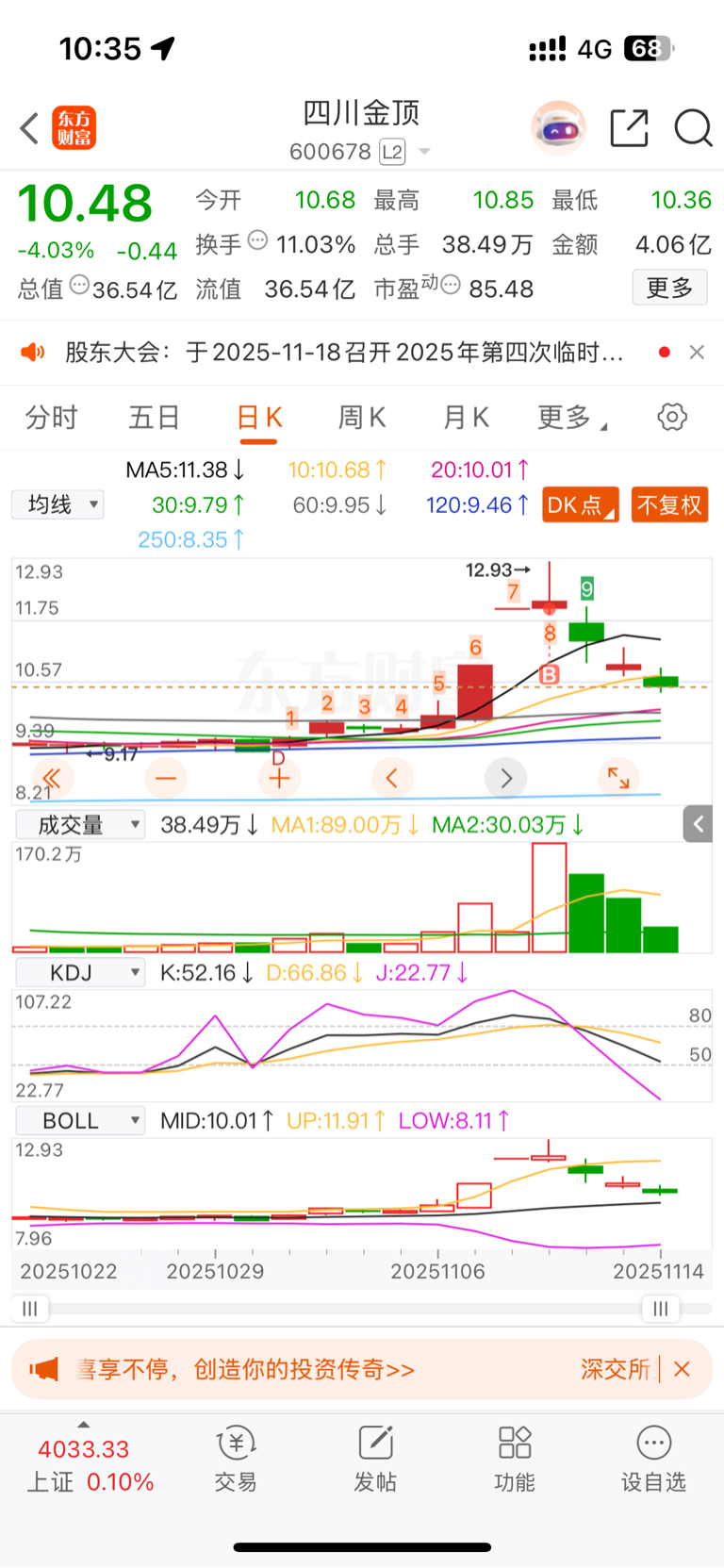Open the BOLL indicator dropdown
Viewport: 724px width, 1568px height.
point(80,1120)
